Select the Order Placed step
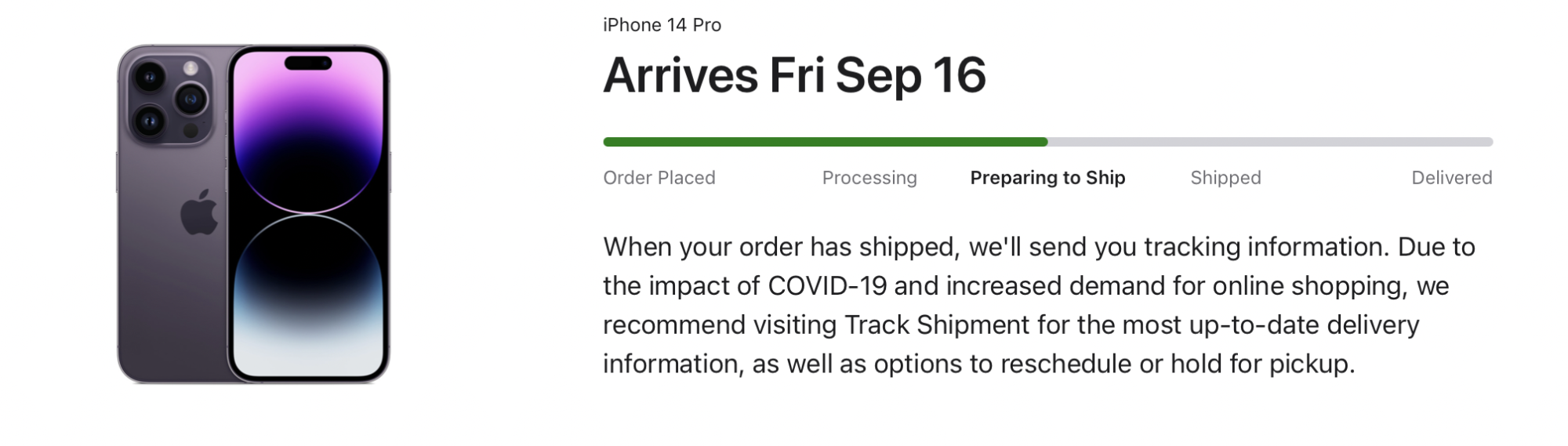This screenshot has height=446, width=1568. 659,178
